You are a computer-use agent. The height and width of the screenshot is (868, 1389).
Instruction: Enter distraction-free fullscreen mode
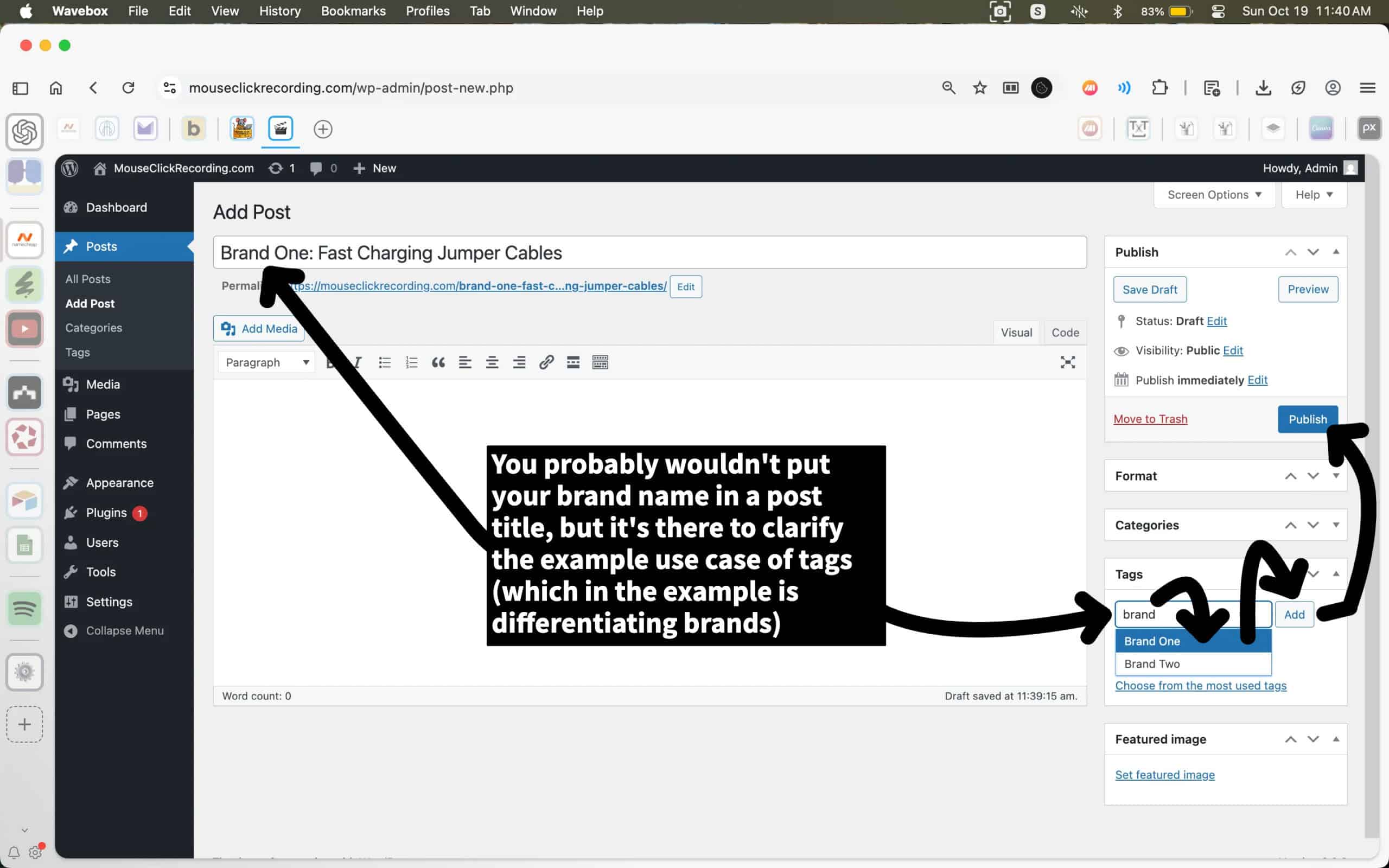(1067, 362)
